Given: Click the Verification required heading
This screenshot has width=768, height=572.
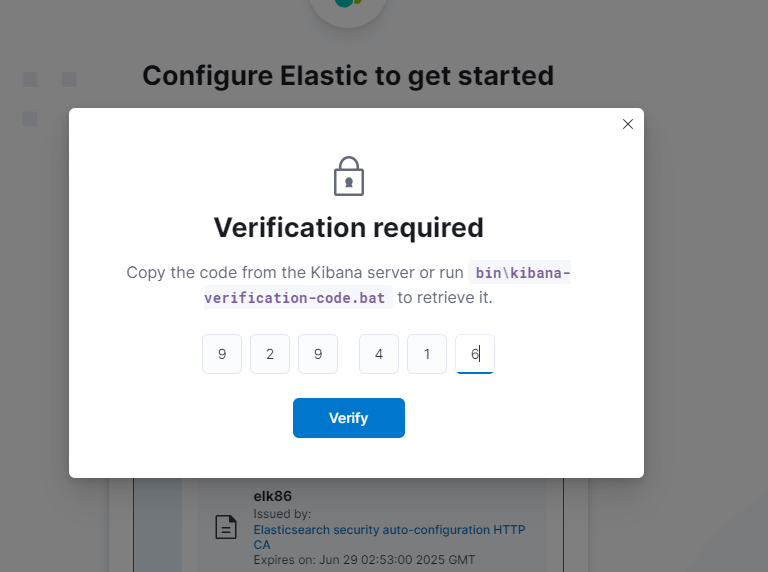Looking at the screenshot, I should (349, 228).
